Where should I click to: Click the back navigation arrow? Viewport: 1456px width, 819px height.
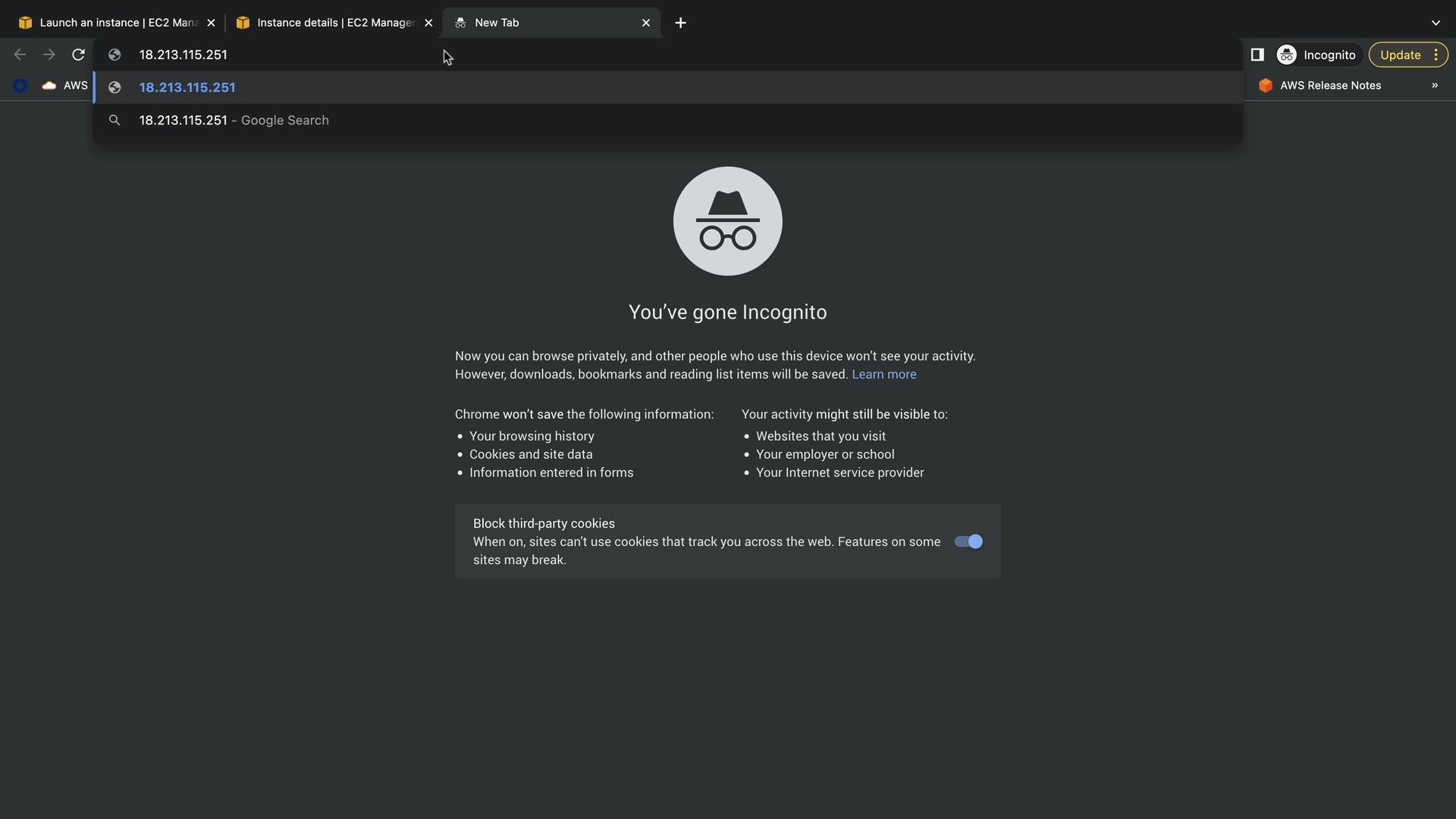[20, 55]
